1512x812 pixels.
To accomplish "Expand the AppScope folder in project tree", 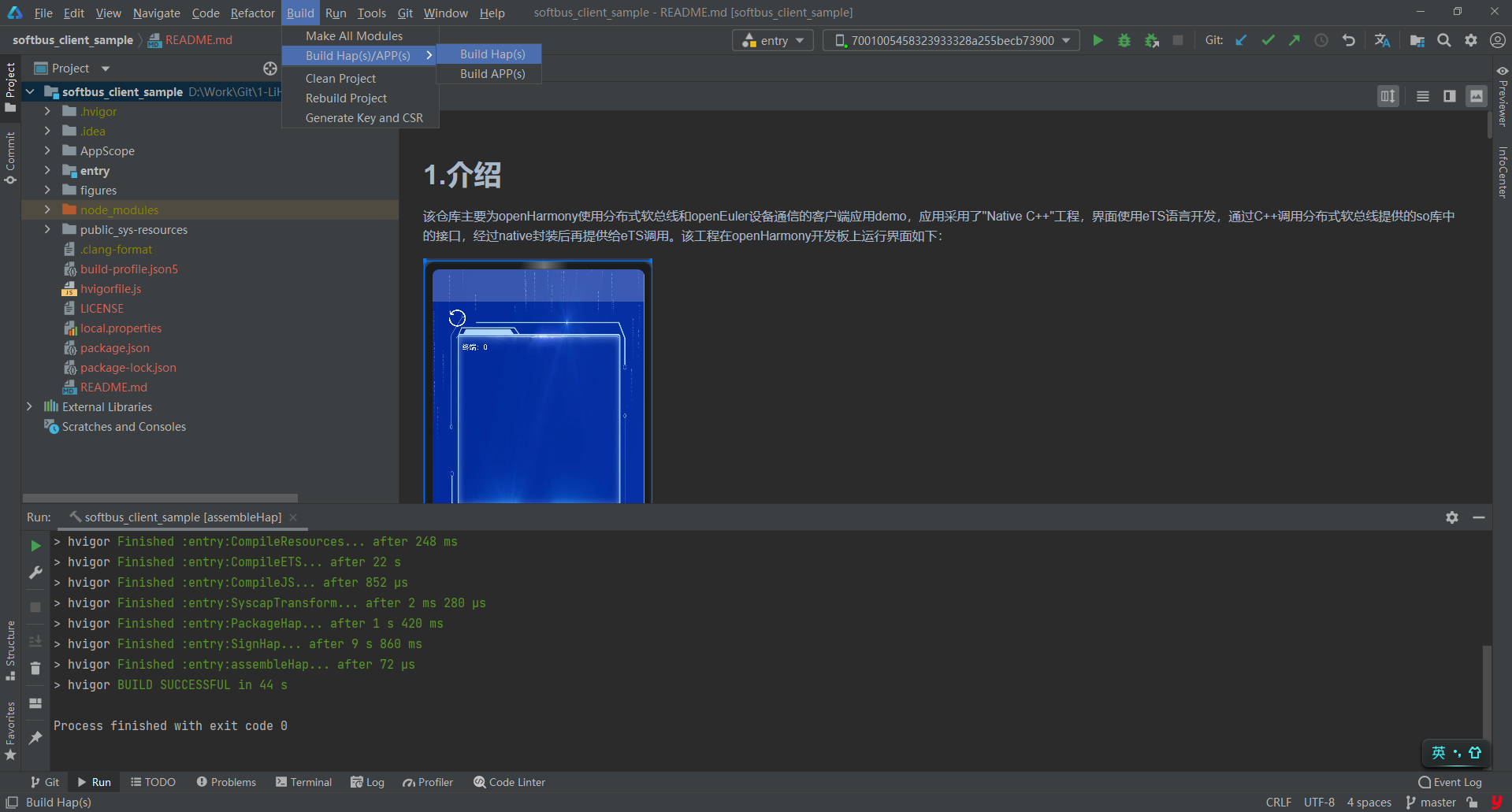I will [x=47, y=150].
